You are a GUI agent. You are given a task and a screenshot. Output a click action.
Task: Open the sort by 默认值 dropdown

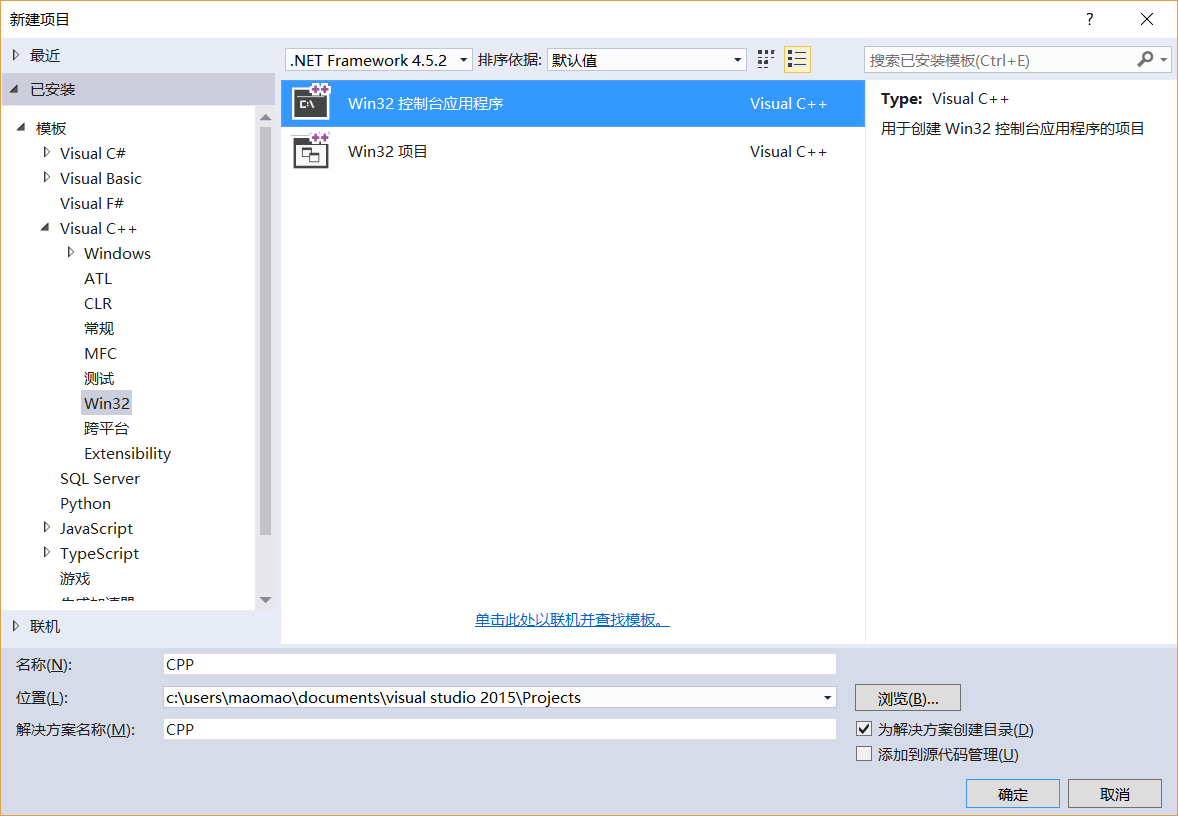(647, 60)
